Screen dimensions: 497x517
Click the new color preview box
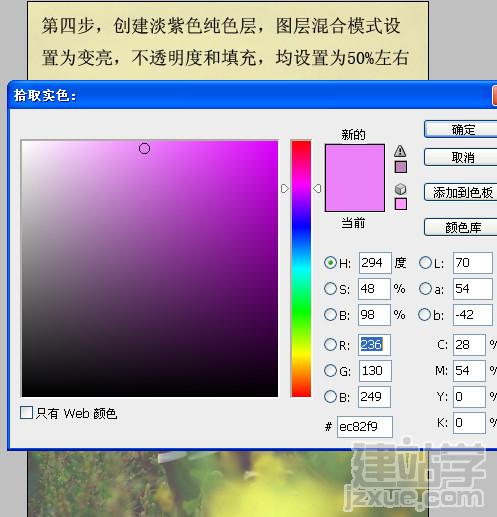pos(355,178)
